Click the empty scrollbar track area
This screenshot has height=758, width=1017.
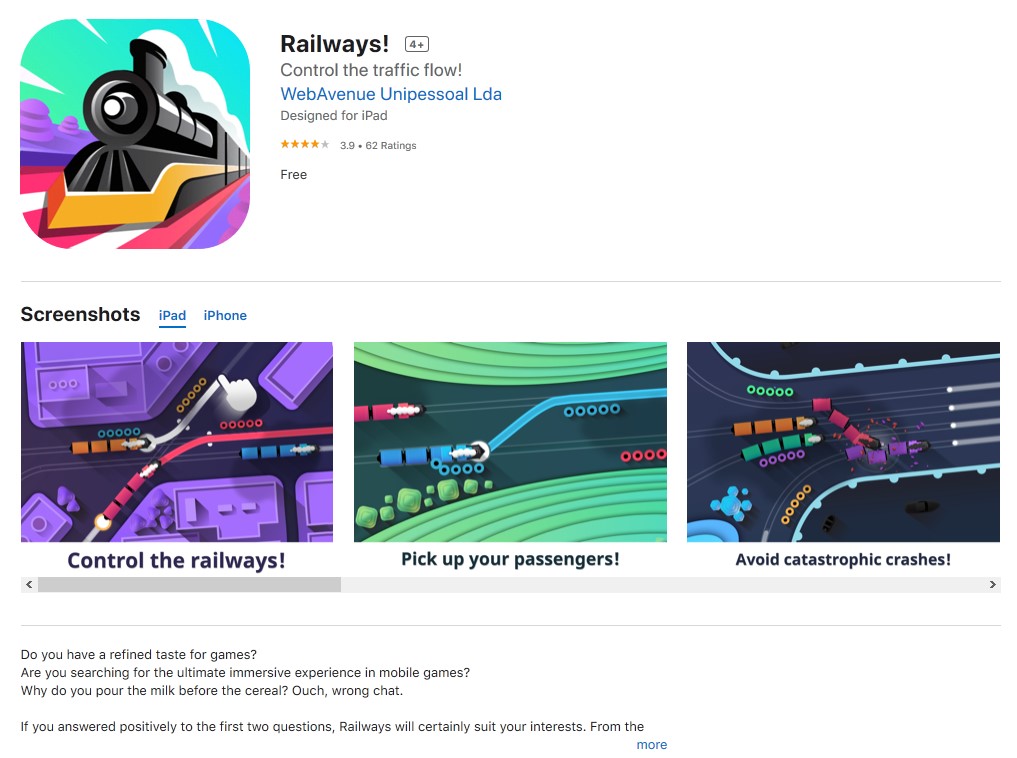click(x=662, y=584)
